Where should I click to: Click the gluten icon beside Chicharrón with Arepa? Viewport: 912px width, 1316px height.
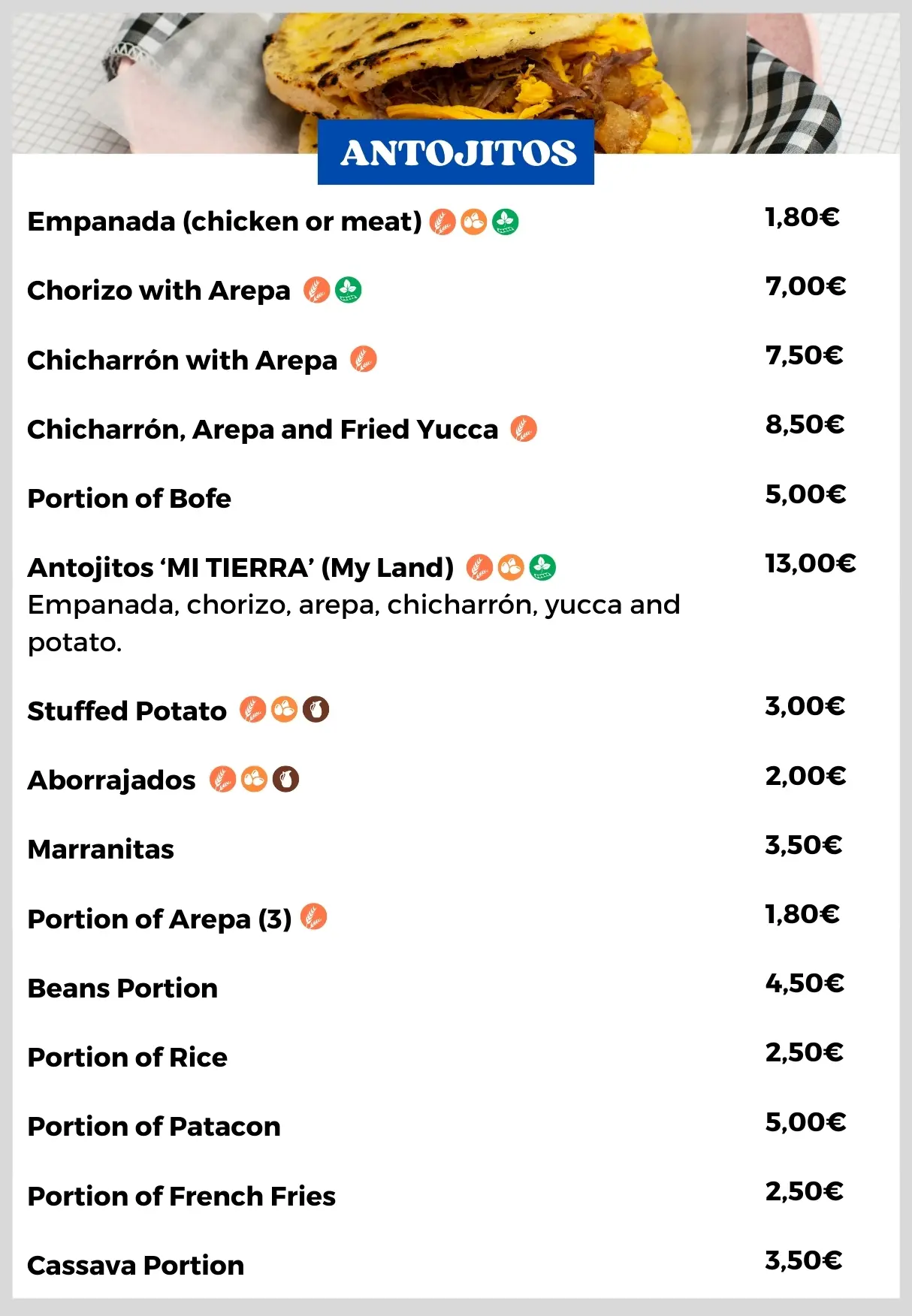point(364,360)
